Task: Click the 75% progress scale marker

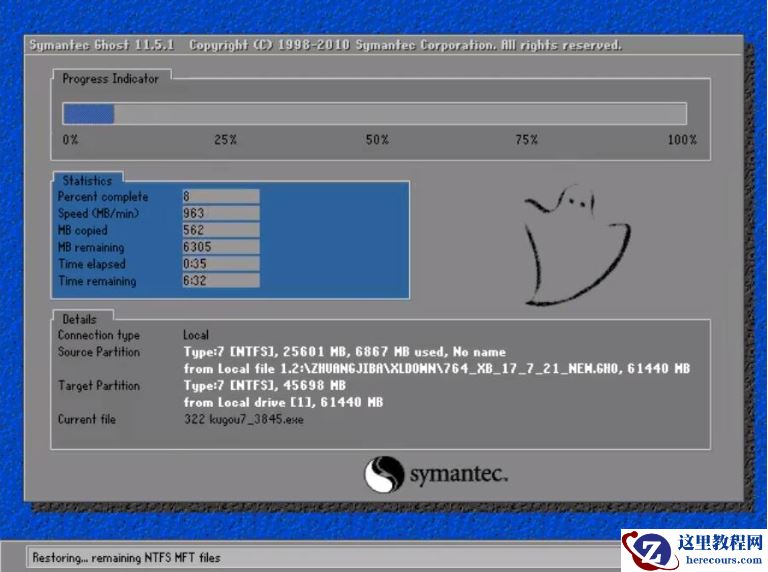Action: click(527, 140)
